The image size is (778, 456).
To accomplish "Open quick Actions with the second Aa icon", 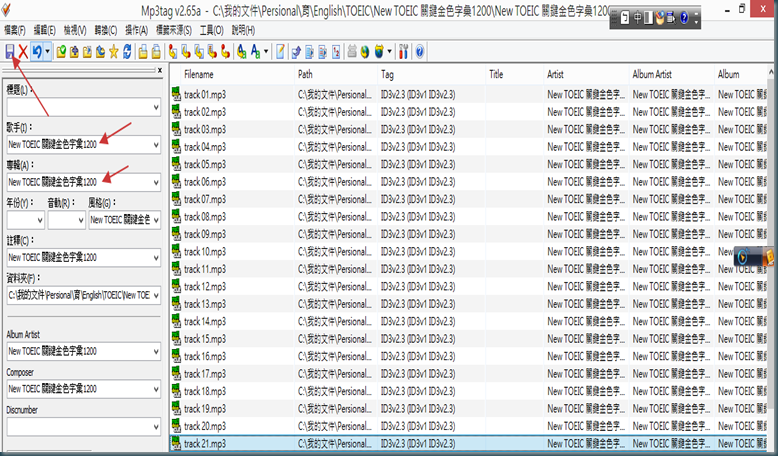I will [x=256, y=51].
